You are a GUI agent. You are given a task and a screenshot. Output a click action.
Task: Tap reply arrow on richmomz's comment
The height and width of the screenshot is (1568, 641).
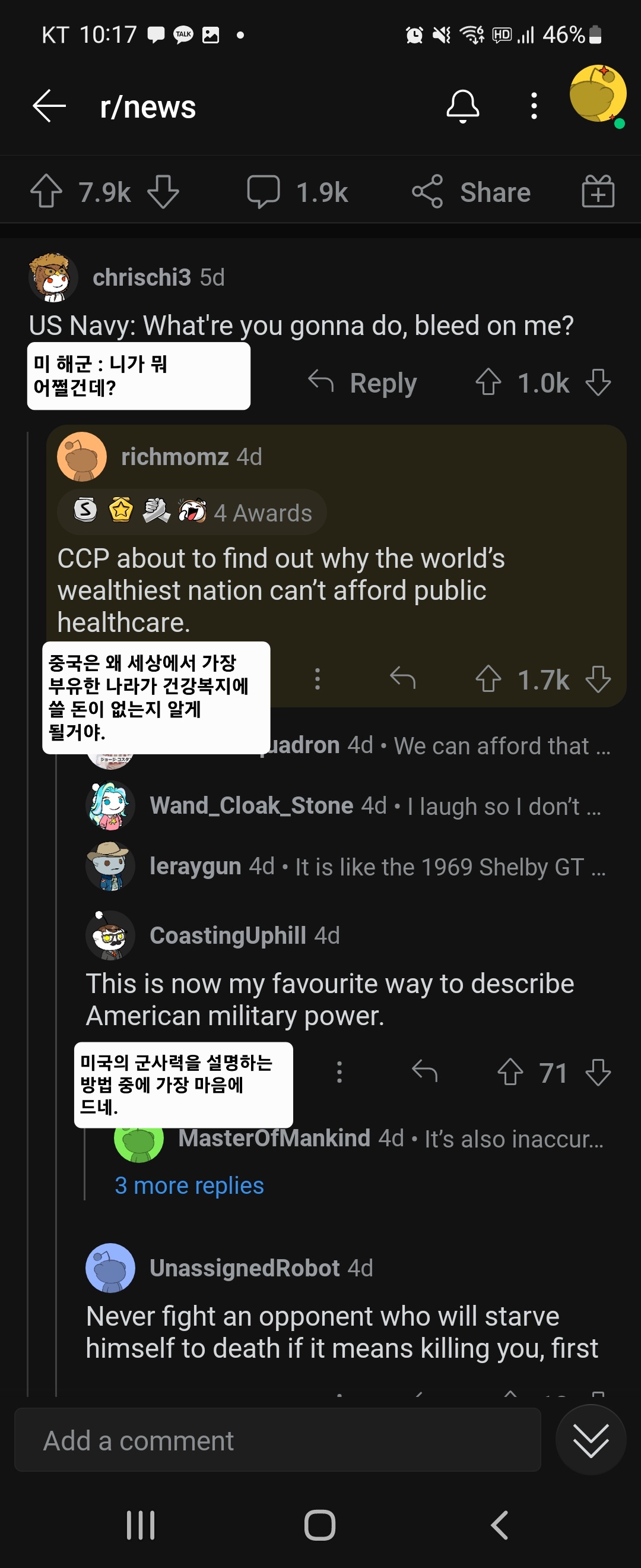click(402, 679)
